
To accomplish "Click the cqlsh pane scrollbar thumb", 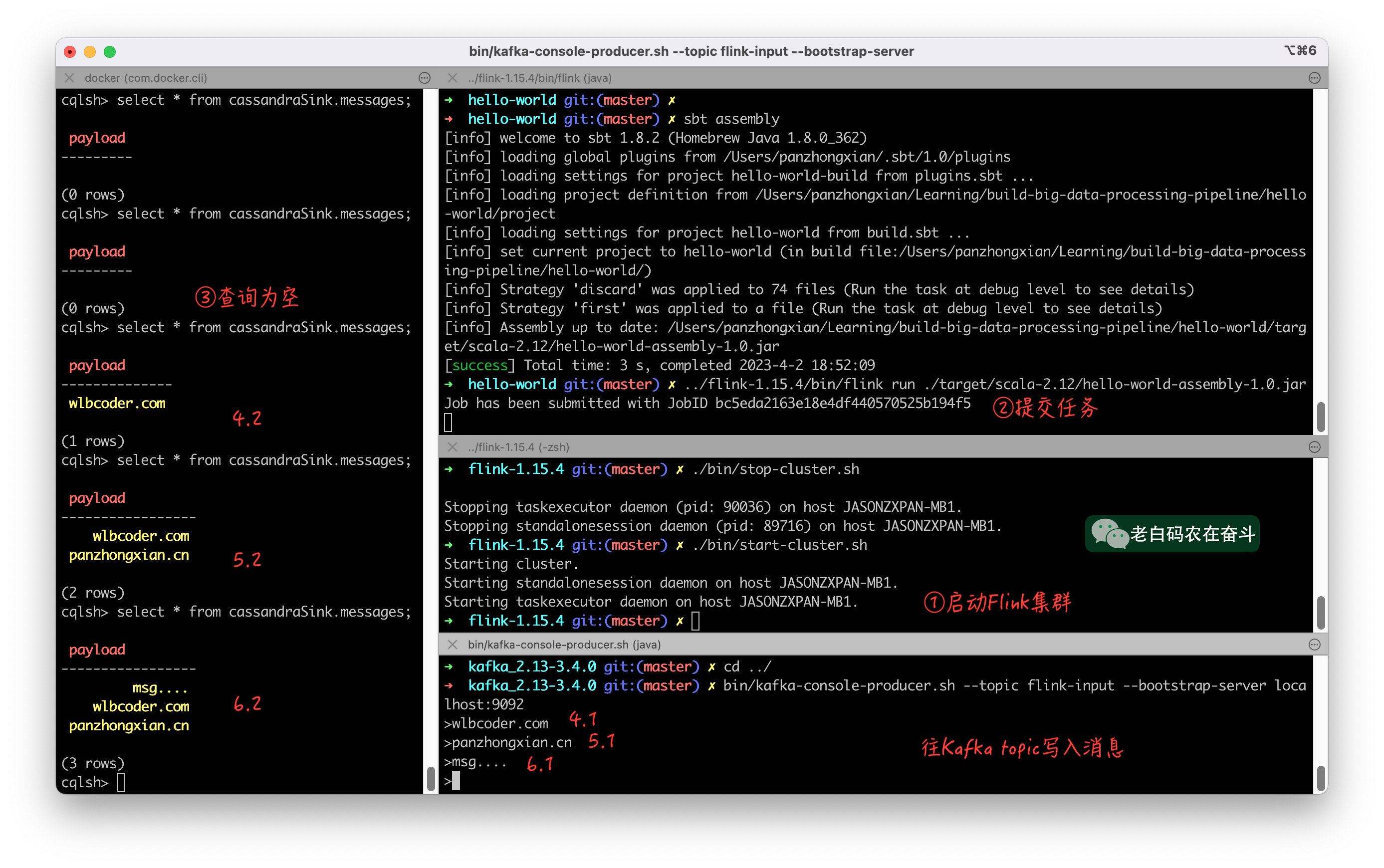I will 431,778.
